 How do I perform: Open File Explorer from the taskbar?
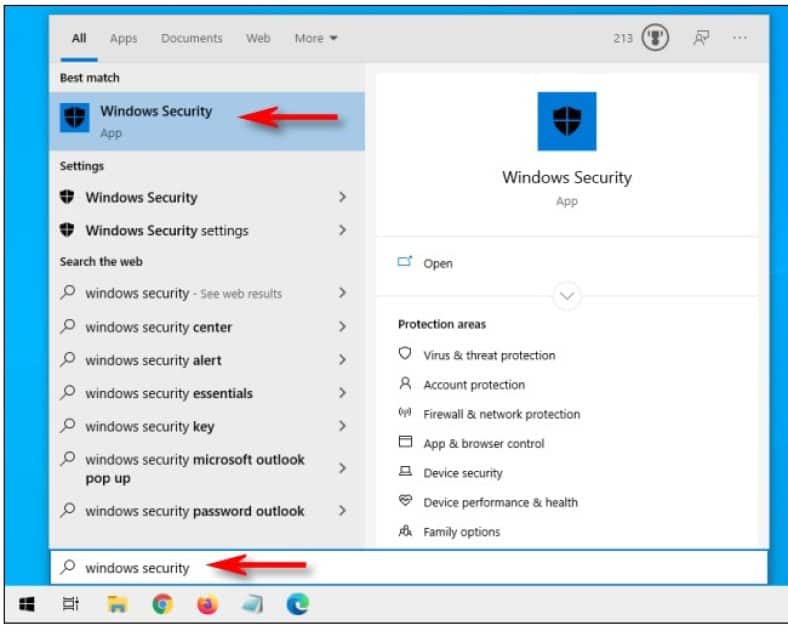coord(117,604)
